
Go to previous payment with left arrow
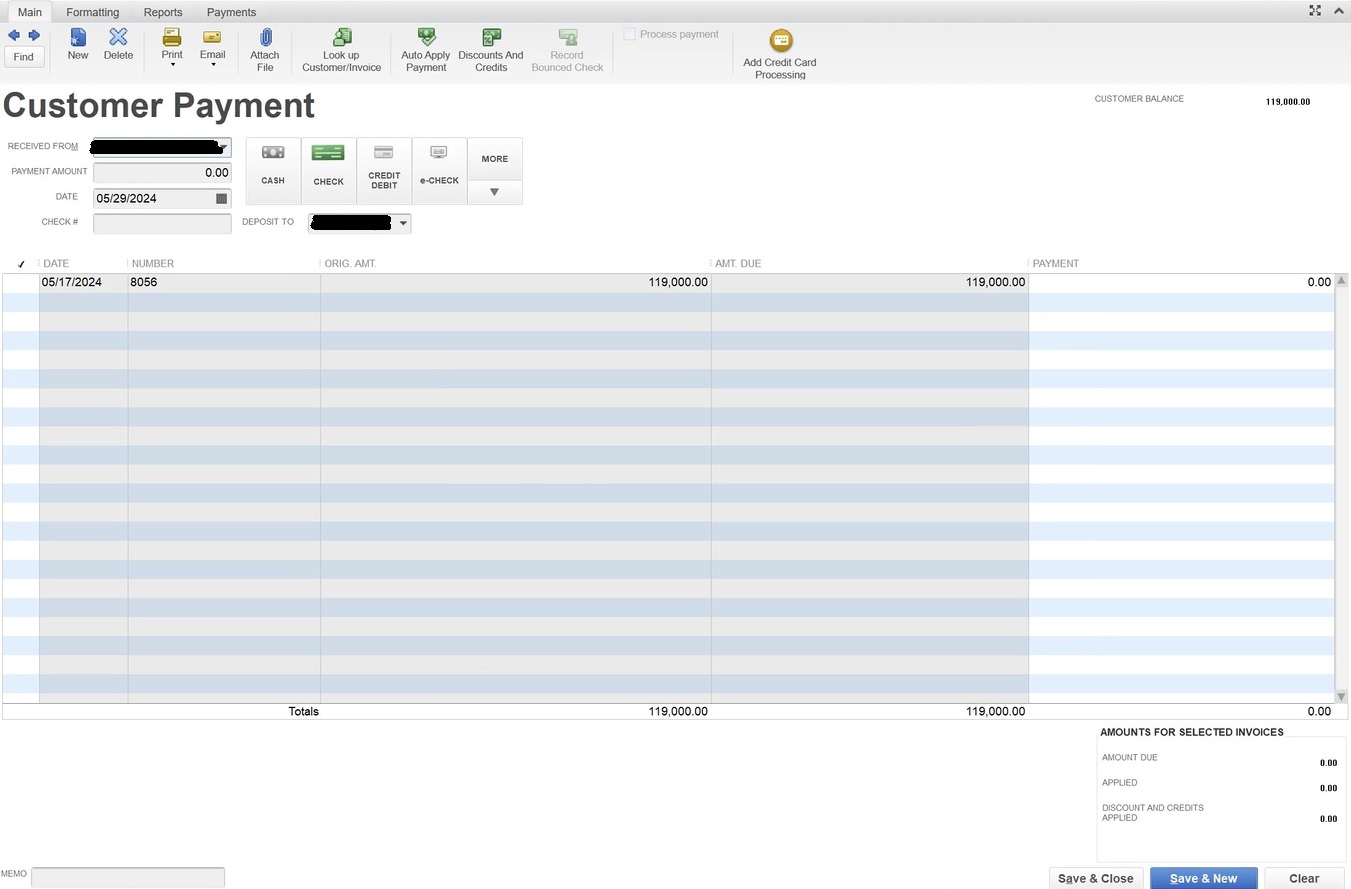coord(14,36)
